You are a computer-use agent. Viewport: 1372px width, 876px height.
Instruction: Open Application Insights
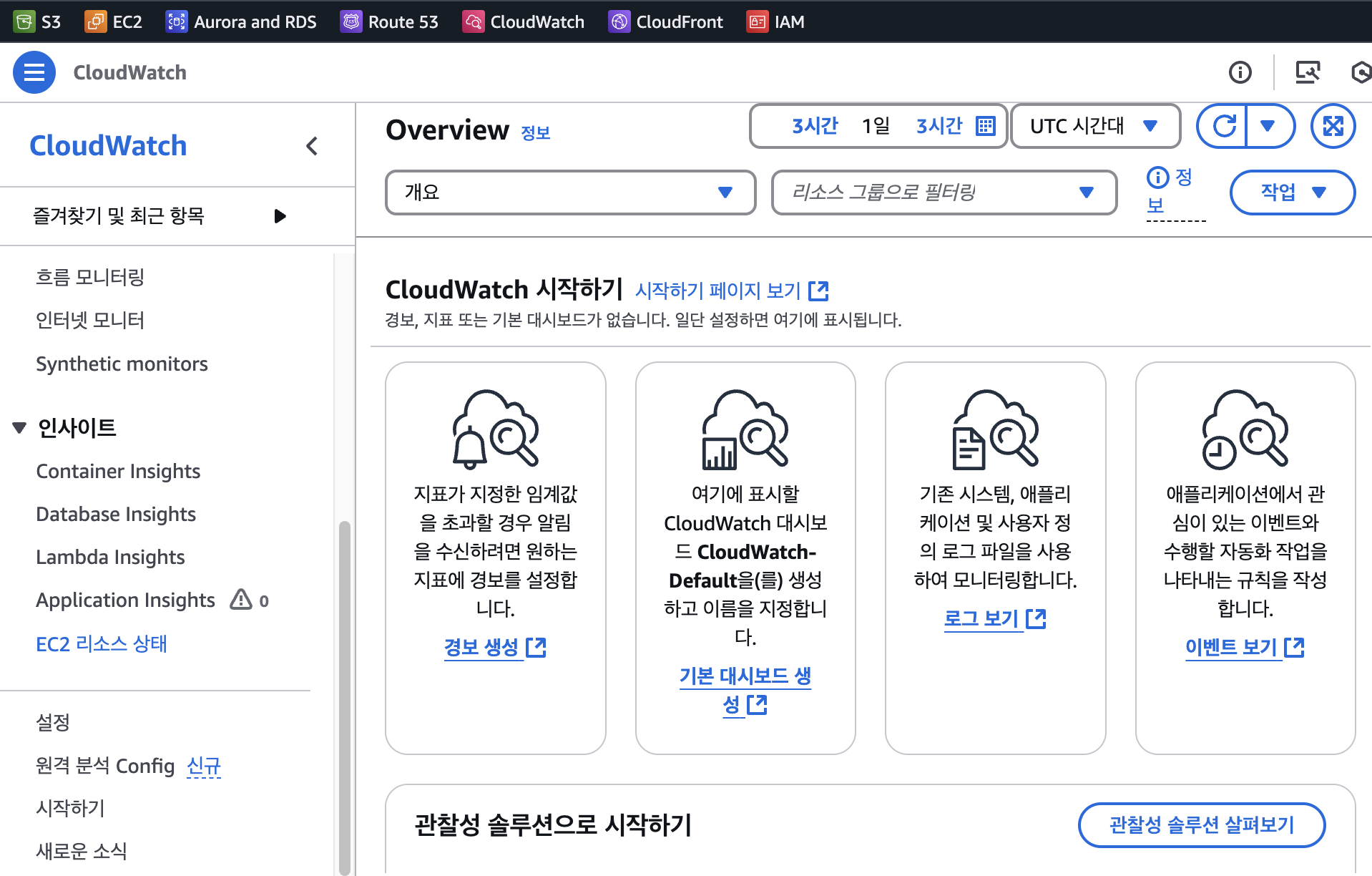pyautogui.click(x=125, y=600)
